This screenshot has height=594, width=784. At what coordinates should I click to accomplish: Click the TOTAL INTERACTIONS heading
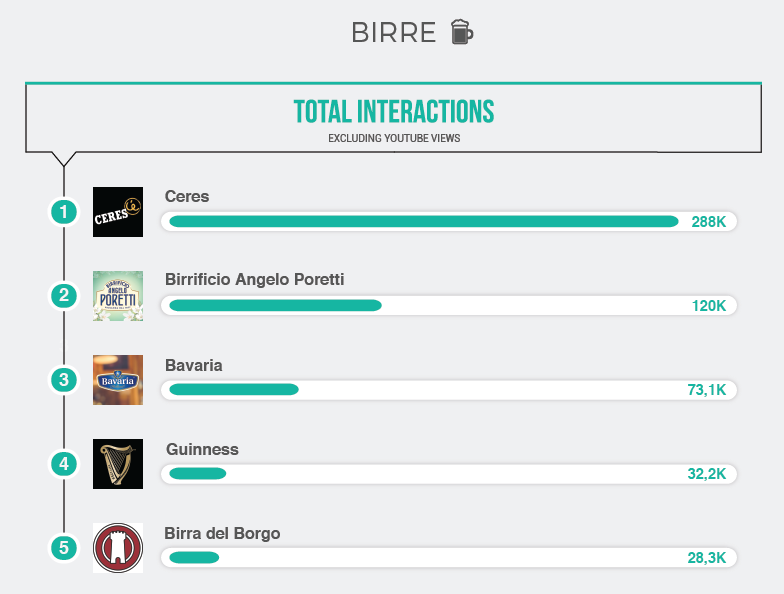394,112
